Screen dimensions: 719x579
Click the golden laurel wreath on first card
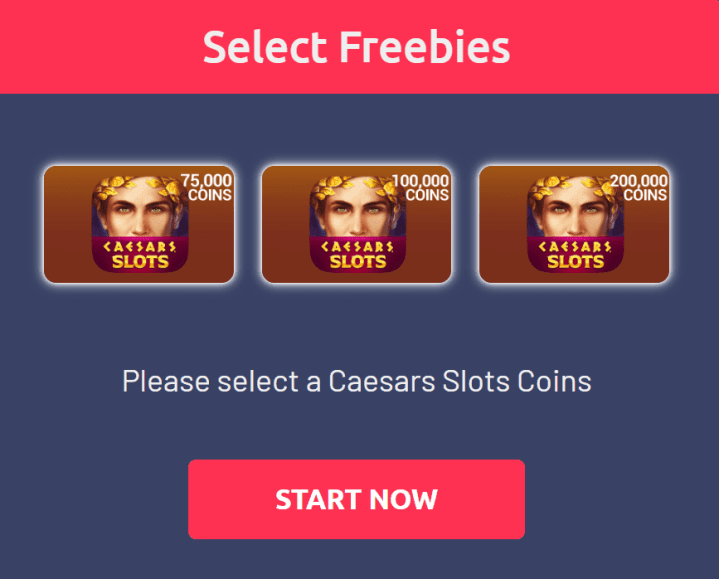pyautogui.click(x=140, y=187)
